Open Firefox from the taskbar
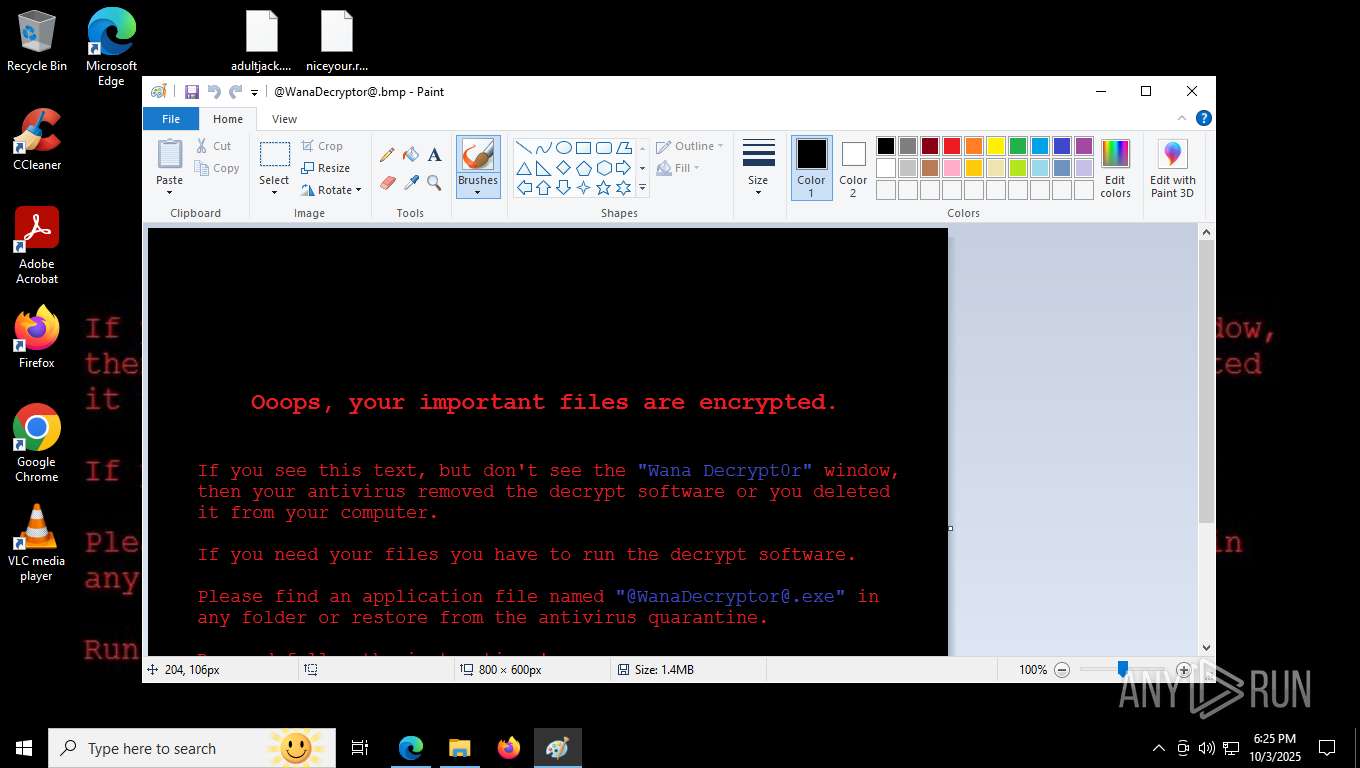 pyautogui.click(x=509, y=748)
